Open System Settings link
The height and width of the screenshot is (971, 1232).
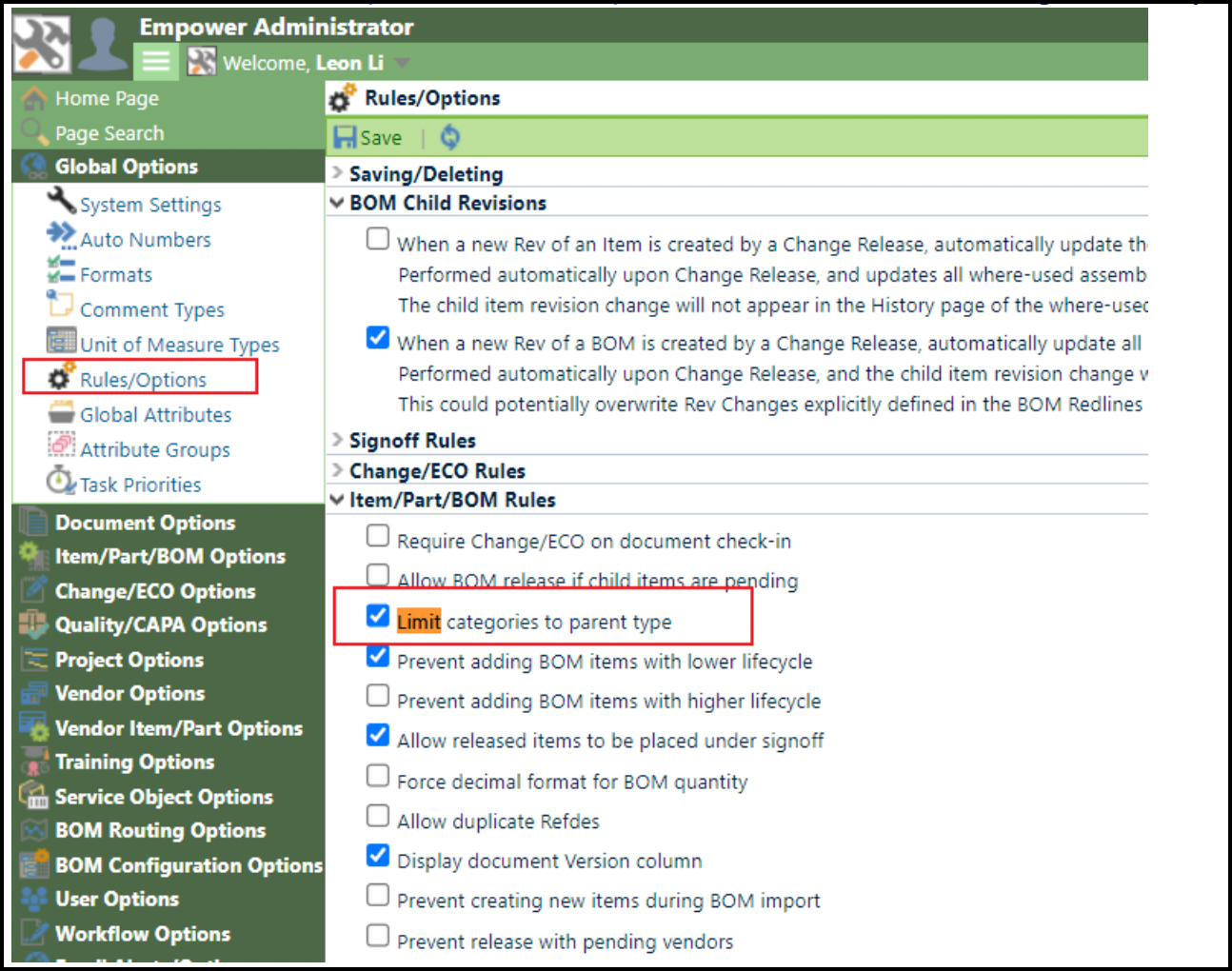(x=150, y=205)
